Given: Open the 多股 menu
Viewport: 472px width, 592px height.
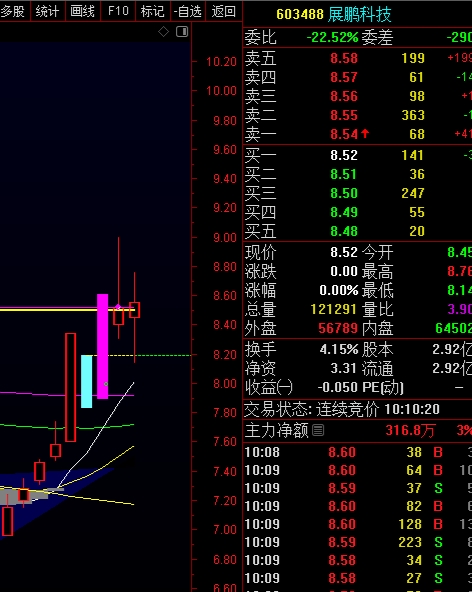Looking at the screenshot, I should (x=14, y=11).
